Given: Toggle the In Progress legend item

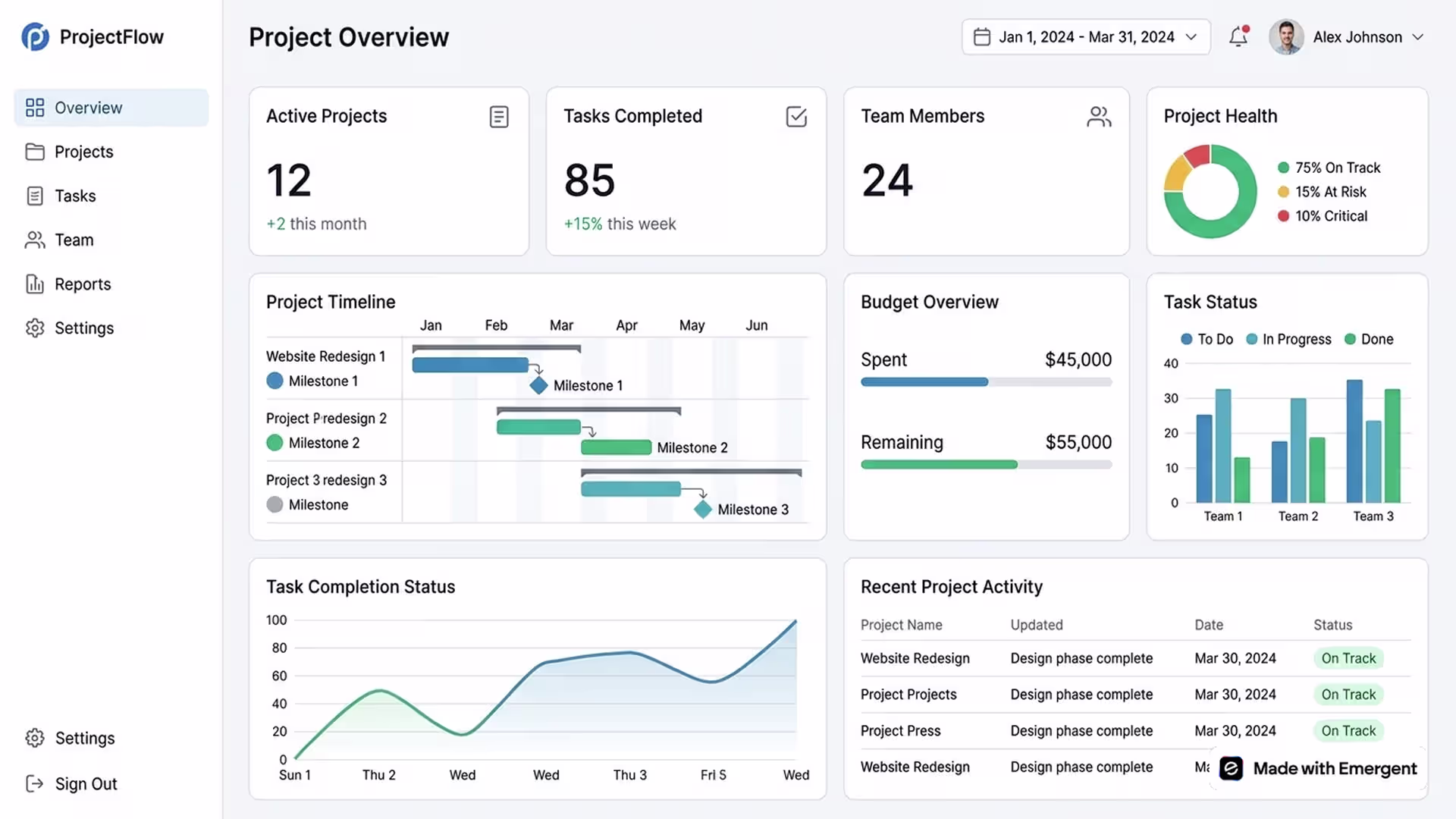Looking at the screenshot, I should [1289, 339].
